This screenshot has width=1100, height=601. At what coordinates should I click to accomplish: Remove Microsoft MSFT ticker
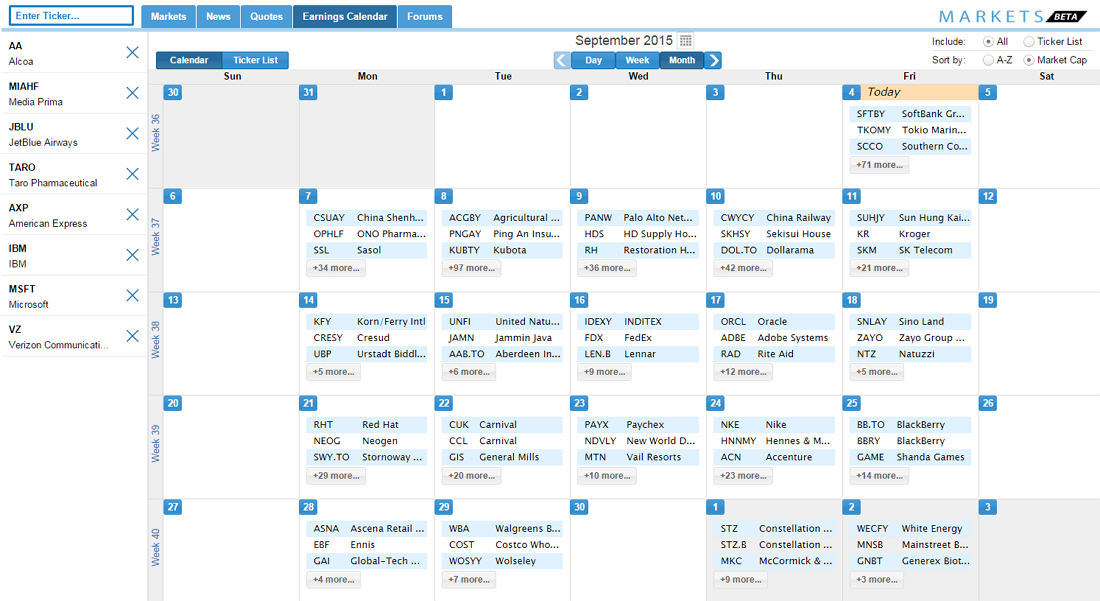pyautogui.click(x=132, y=295)
